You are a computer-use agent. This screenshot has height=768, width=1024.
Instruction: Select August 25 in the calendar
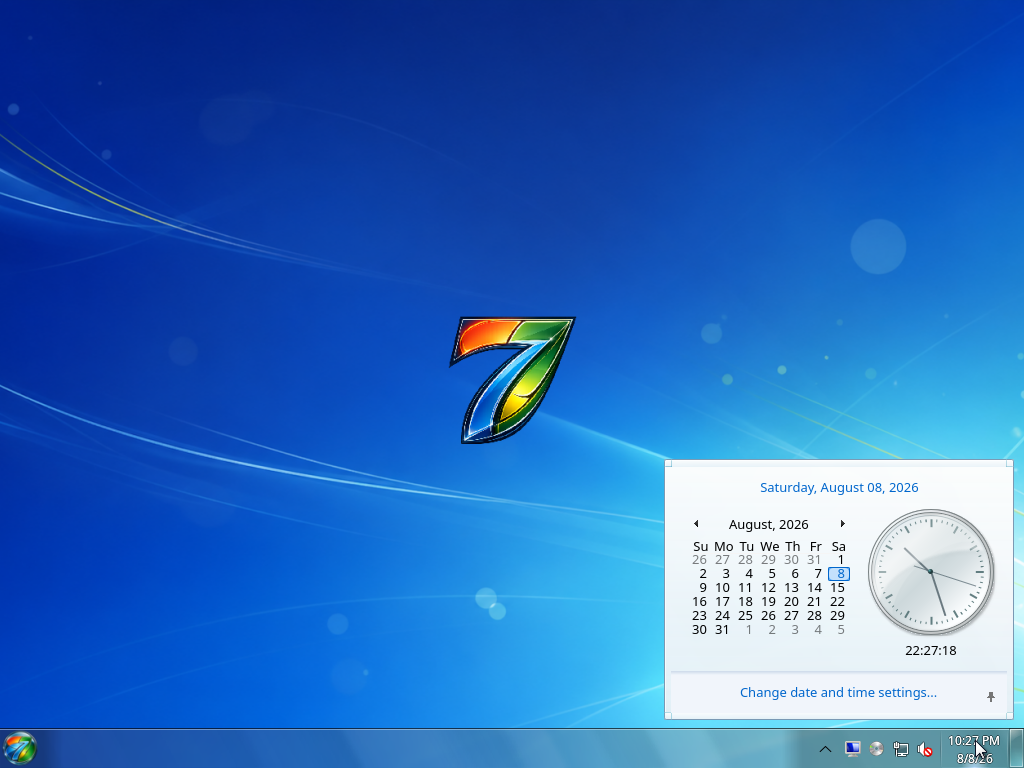tap(745, 616)
